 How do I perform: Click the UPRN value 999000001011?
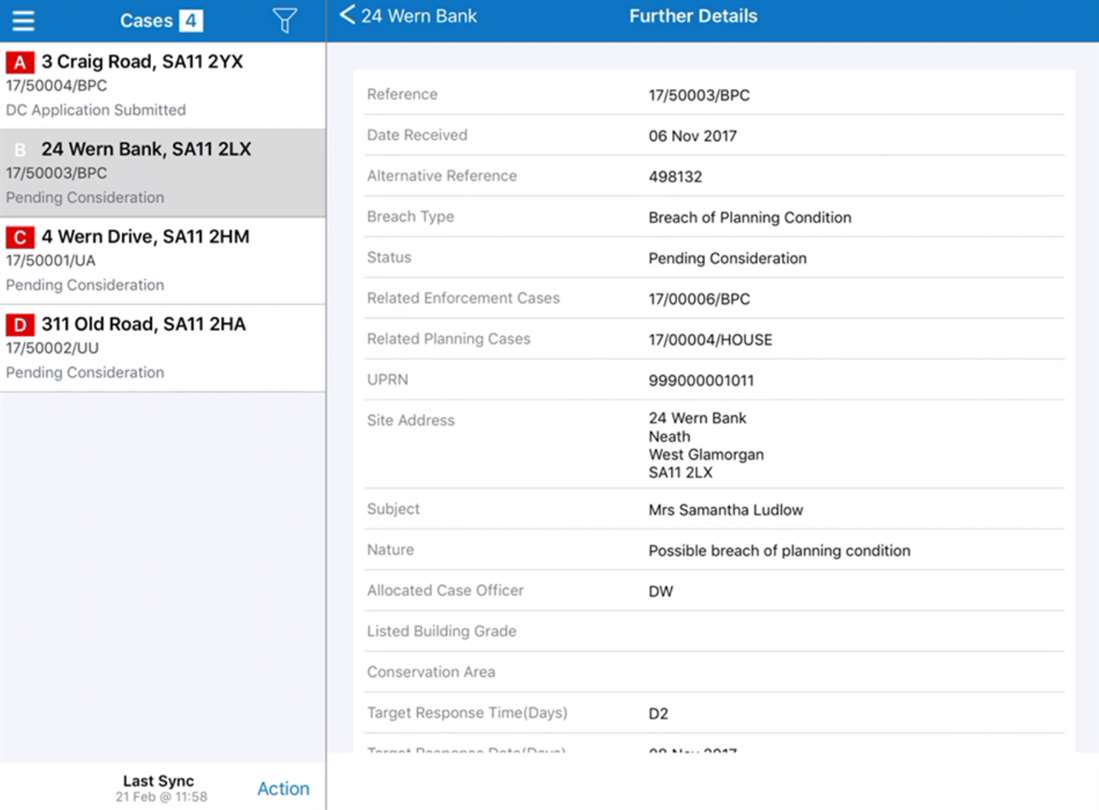click(701, 381)
